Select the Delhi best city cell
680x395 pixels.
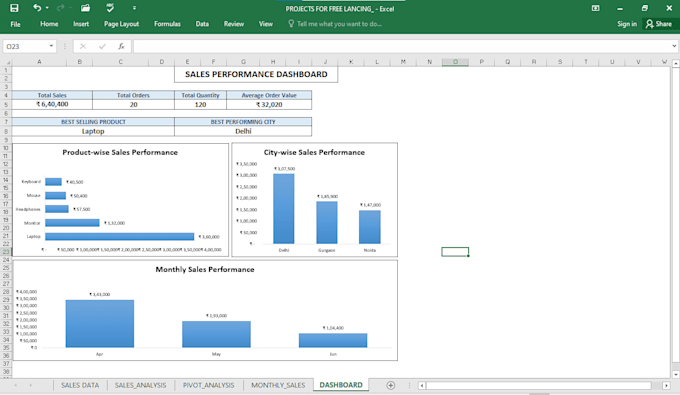pyautogui.click(x=243, y=131)
